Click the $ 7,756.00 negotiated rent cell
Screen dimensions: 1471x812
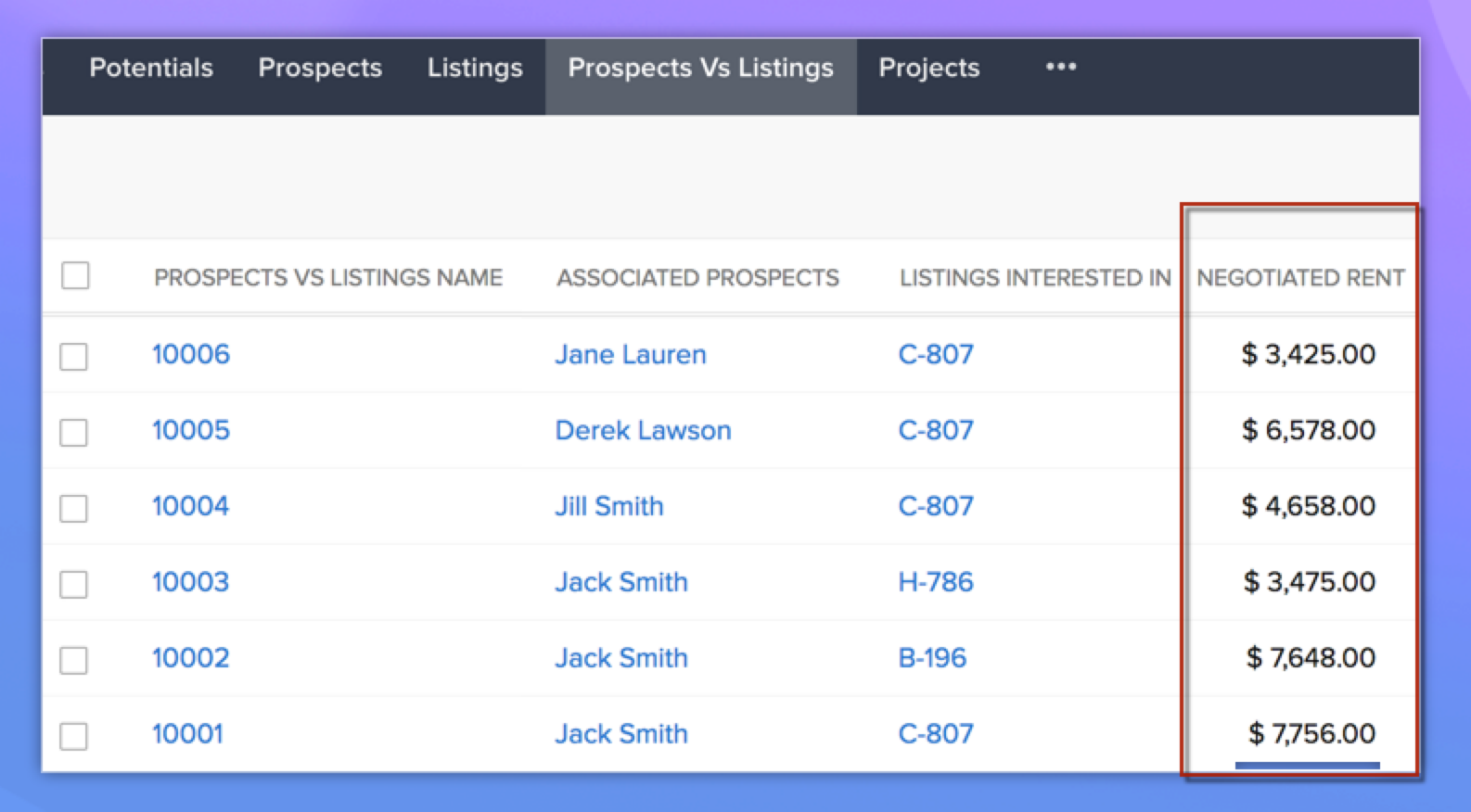coord(1311,734)
